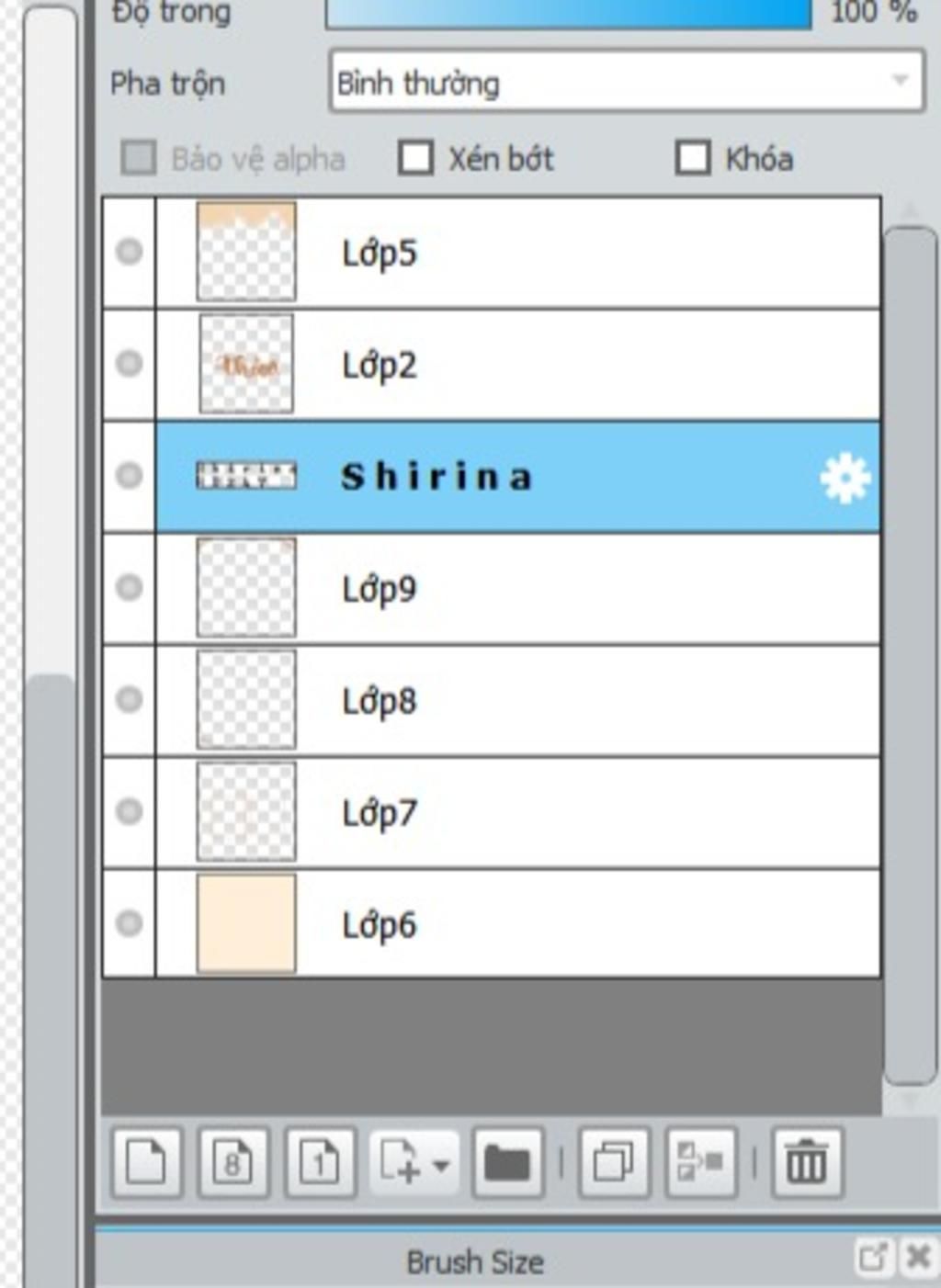Add a new 1-bit layer
This screenshot has width=941, height=1288.
tap(320, 1163)
